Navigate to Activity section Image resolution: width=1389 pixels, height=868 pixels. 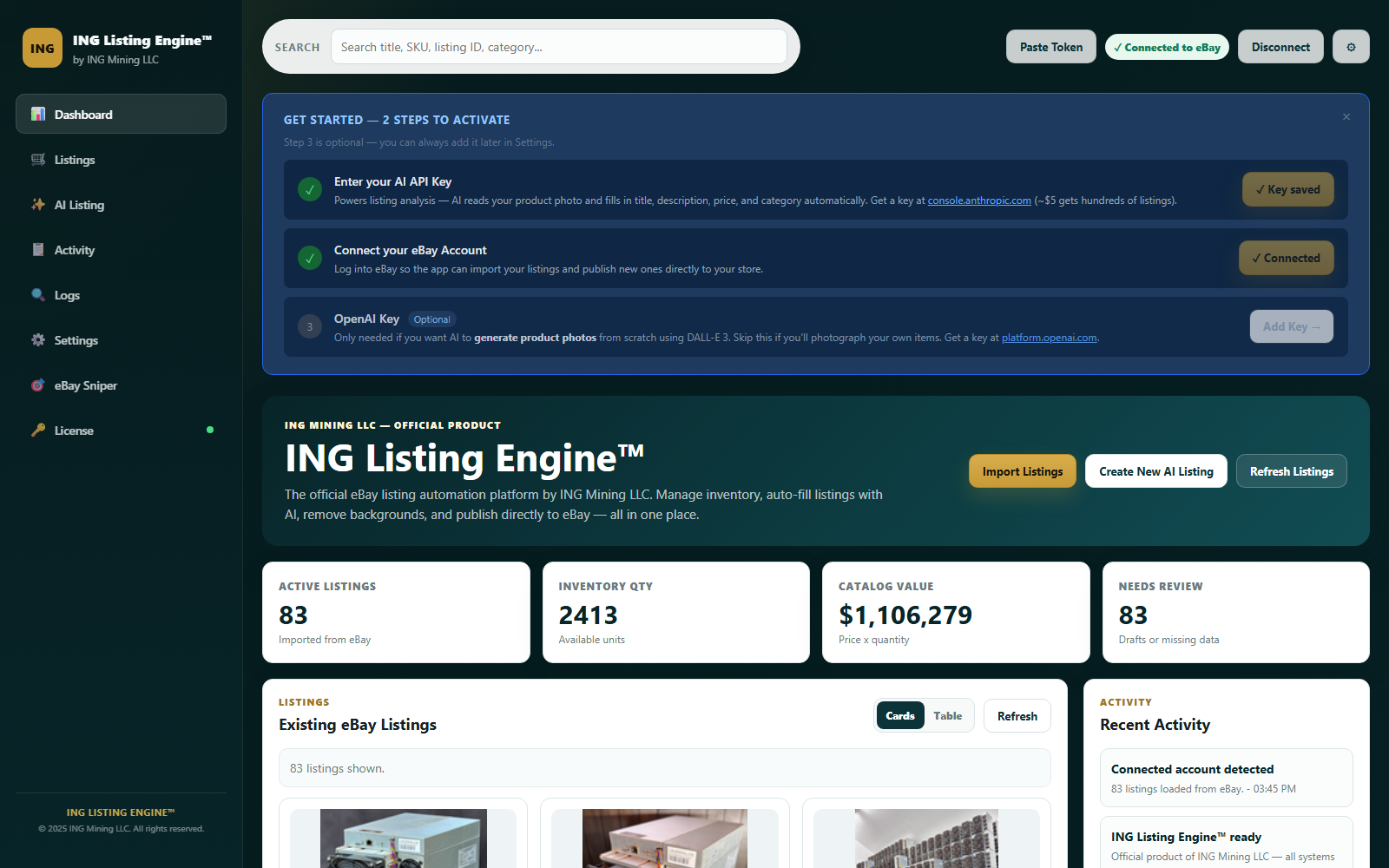pos(121,249)
